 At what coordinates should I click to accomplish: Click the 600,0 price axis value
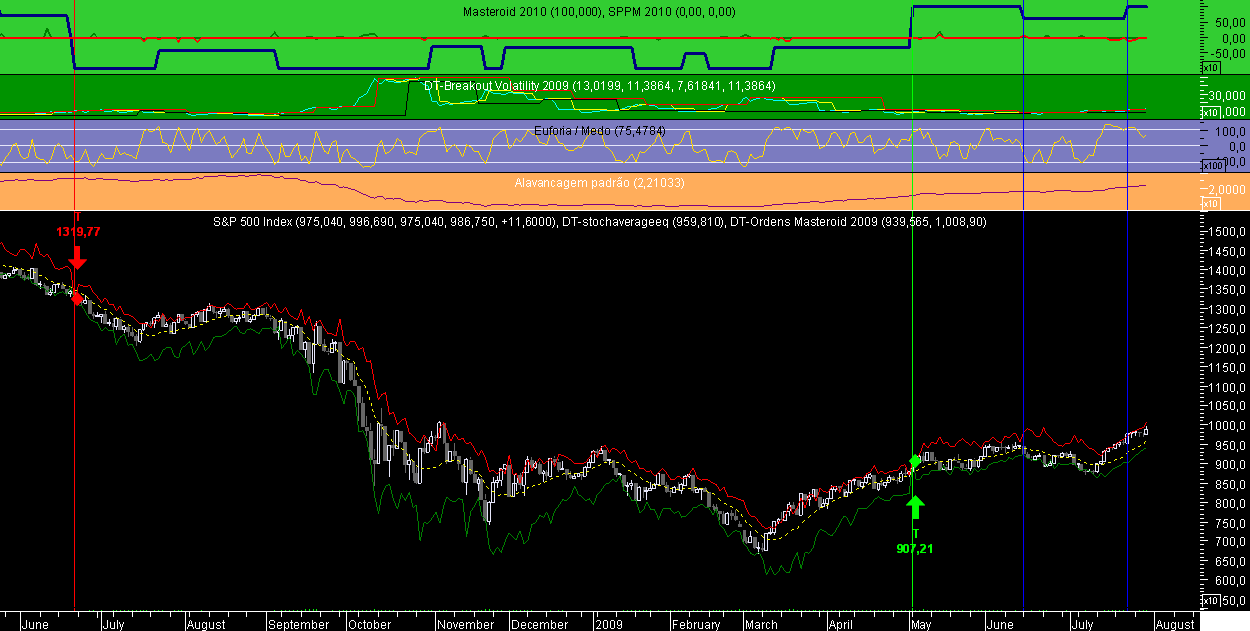tap(1229, 581)
